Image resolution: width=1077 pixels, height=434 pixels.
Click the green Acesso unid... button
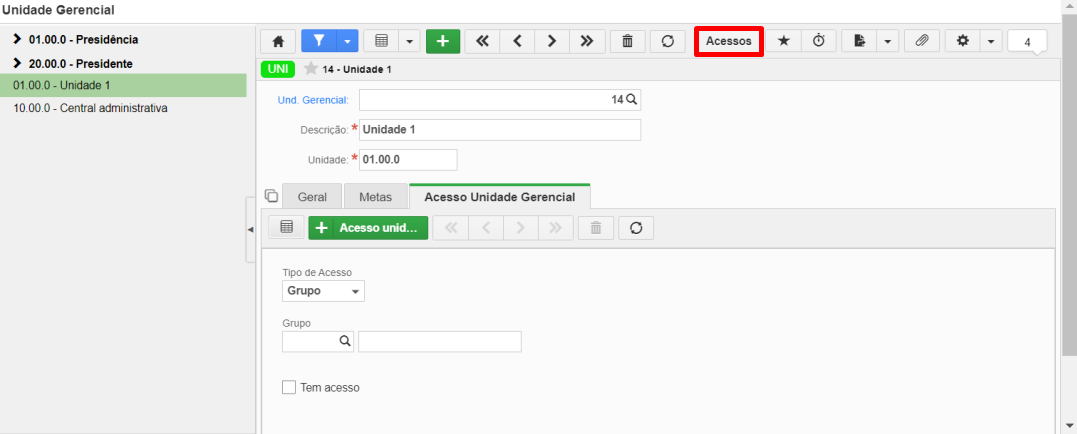pos(368,228)
